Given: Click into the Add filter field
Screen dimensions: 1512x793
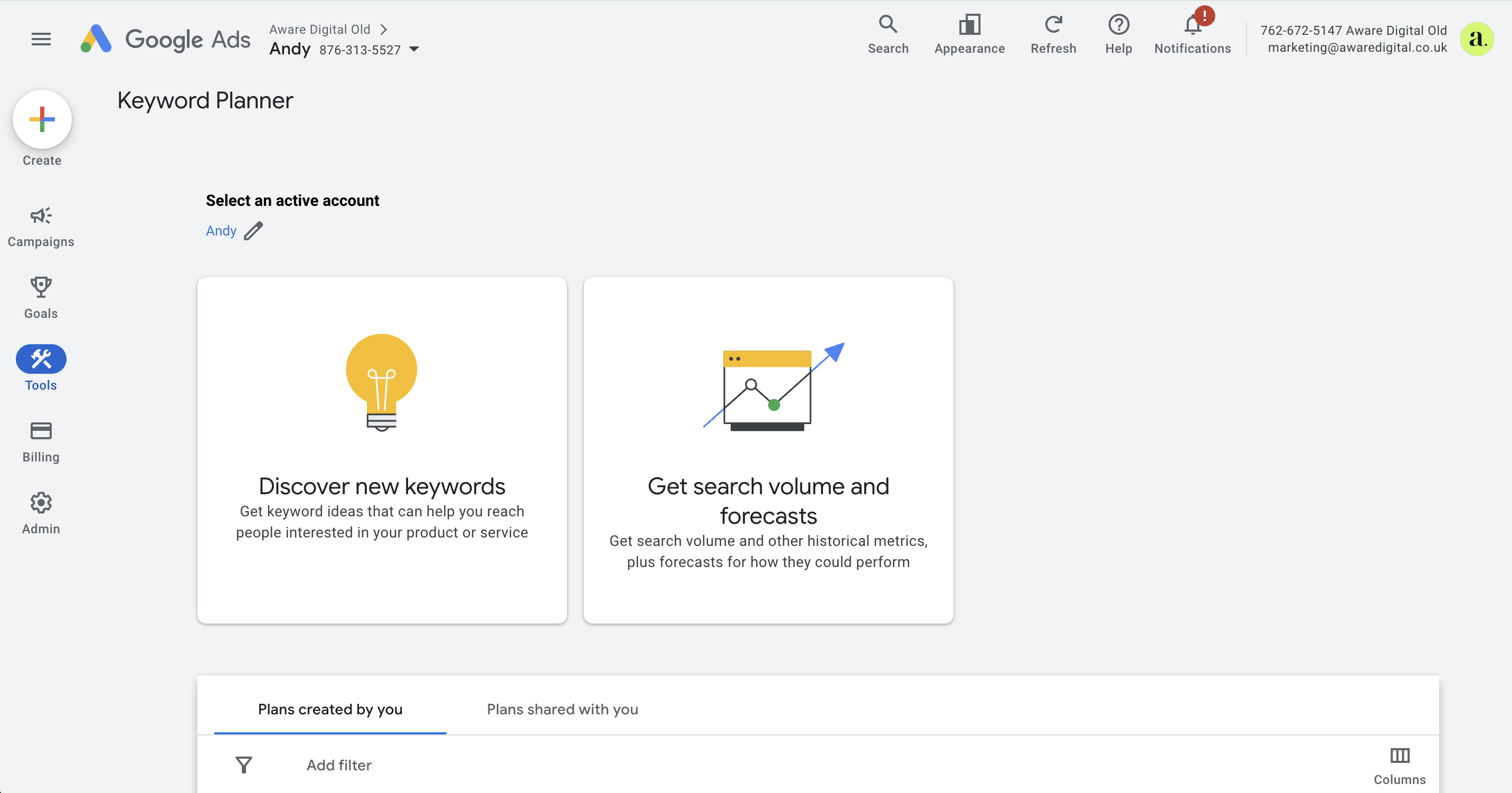Looking at the screenshot, I should pos(339,765).
